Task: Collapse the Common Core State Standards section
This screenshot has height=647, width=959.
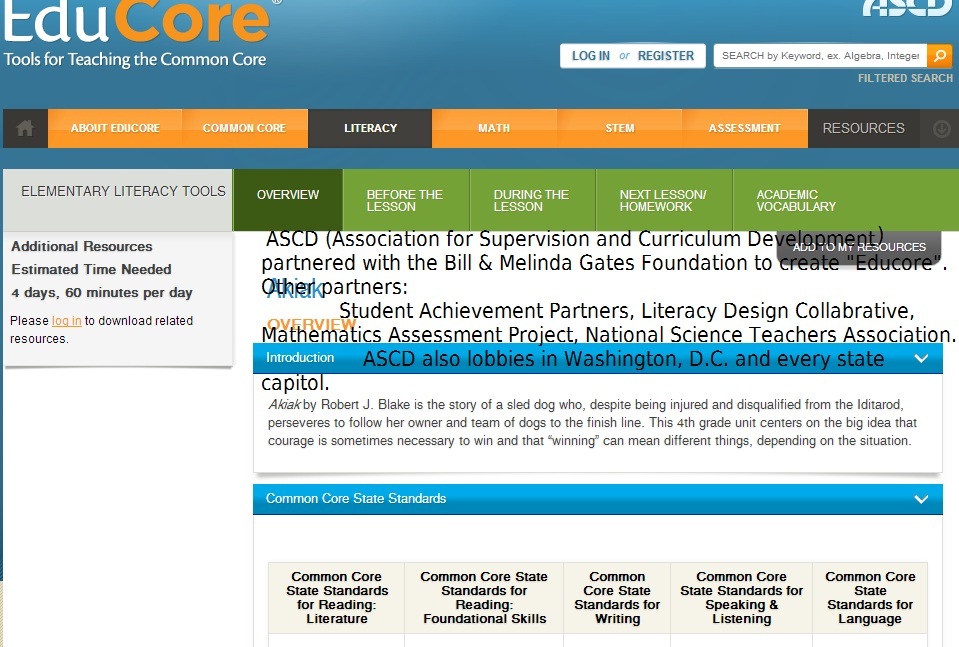Action: 921,499
